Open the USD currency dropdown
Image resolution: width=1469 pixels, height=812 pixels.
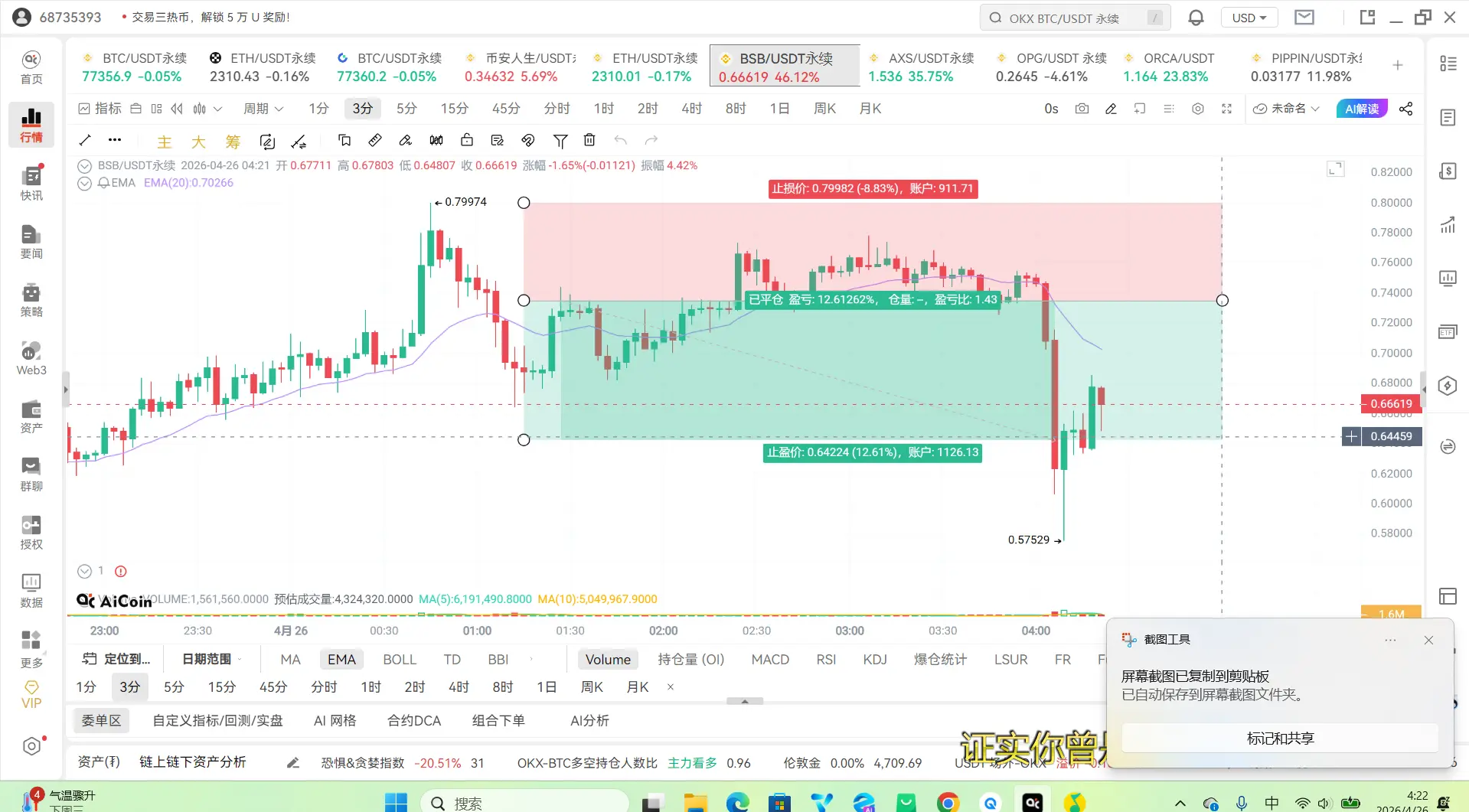click(1249, 18)
